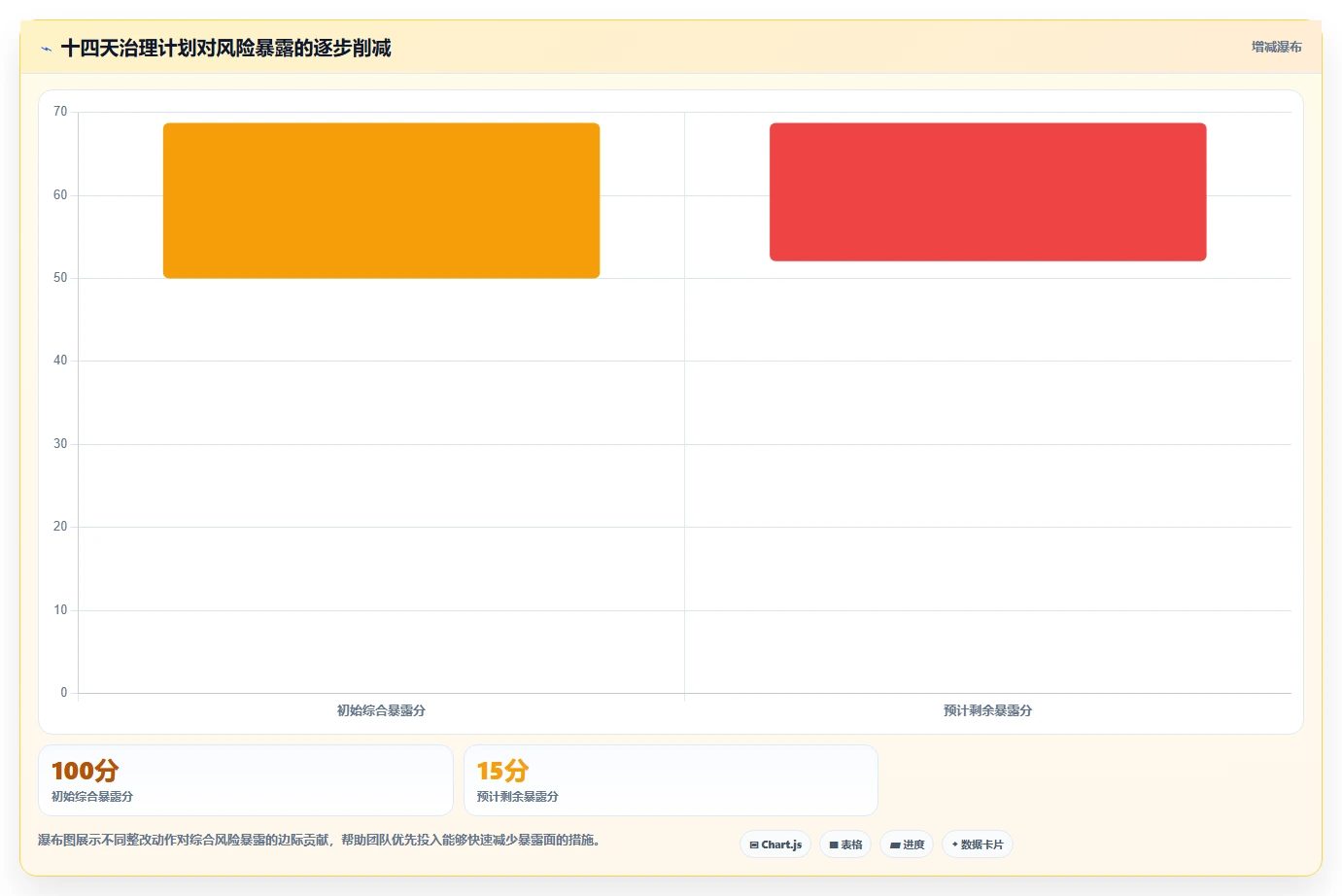Click the red 预计剩余暴露分 bar

[987, 192]
